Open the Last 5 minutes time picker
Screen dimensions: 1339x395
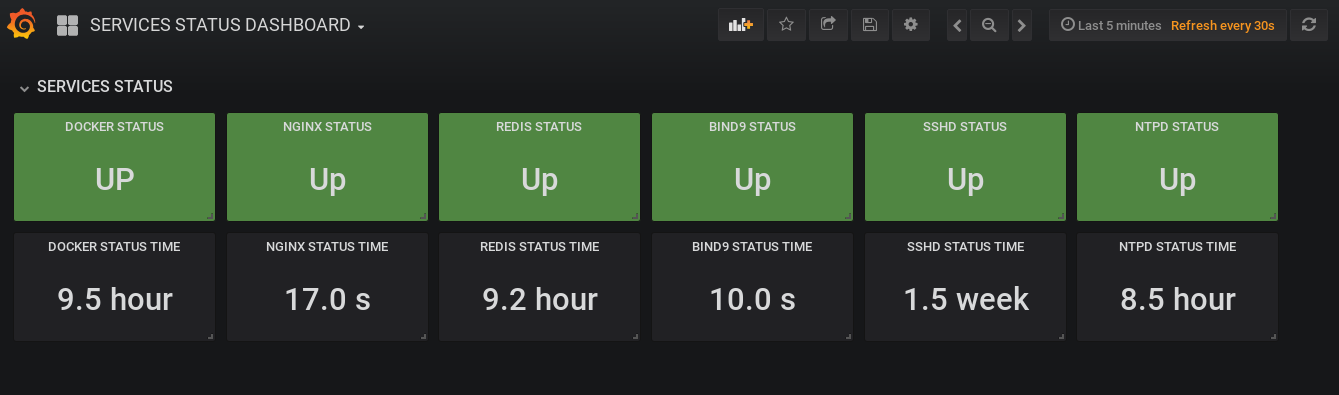tap(1111, 26)
